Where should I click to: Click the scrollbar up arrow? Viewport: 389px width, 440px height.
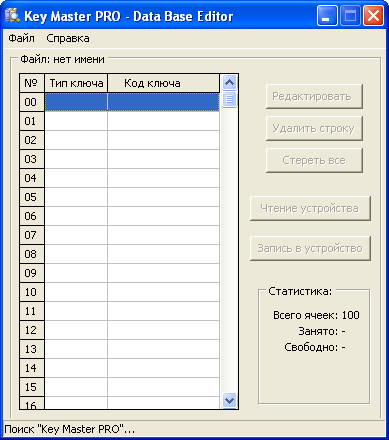(229, 83)
